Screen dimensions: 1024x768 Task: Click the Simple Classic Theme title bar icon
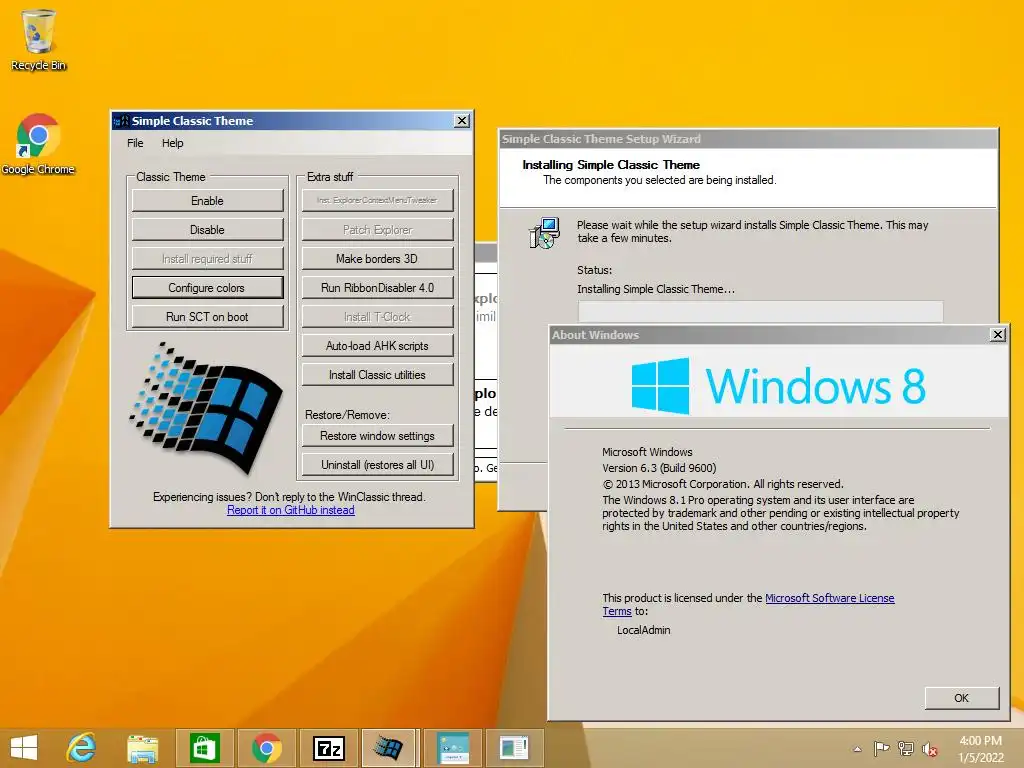point(121,121)
